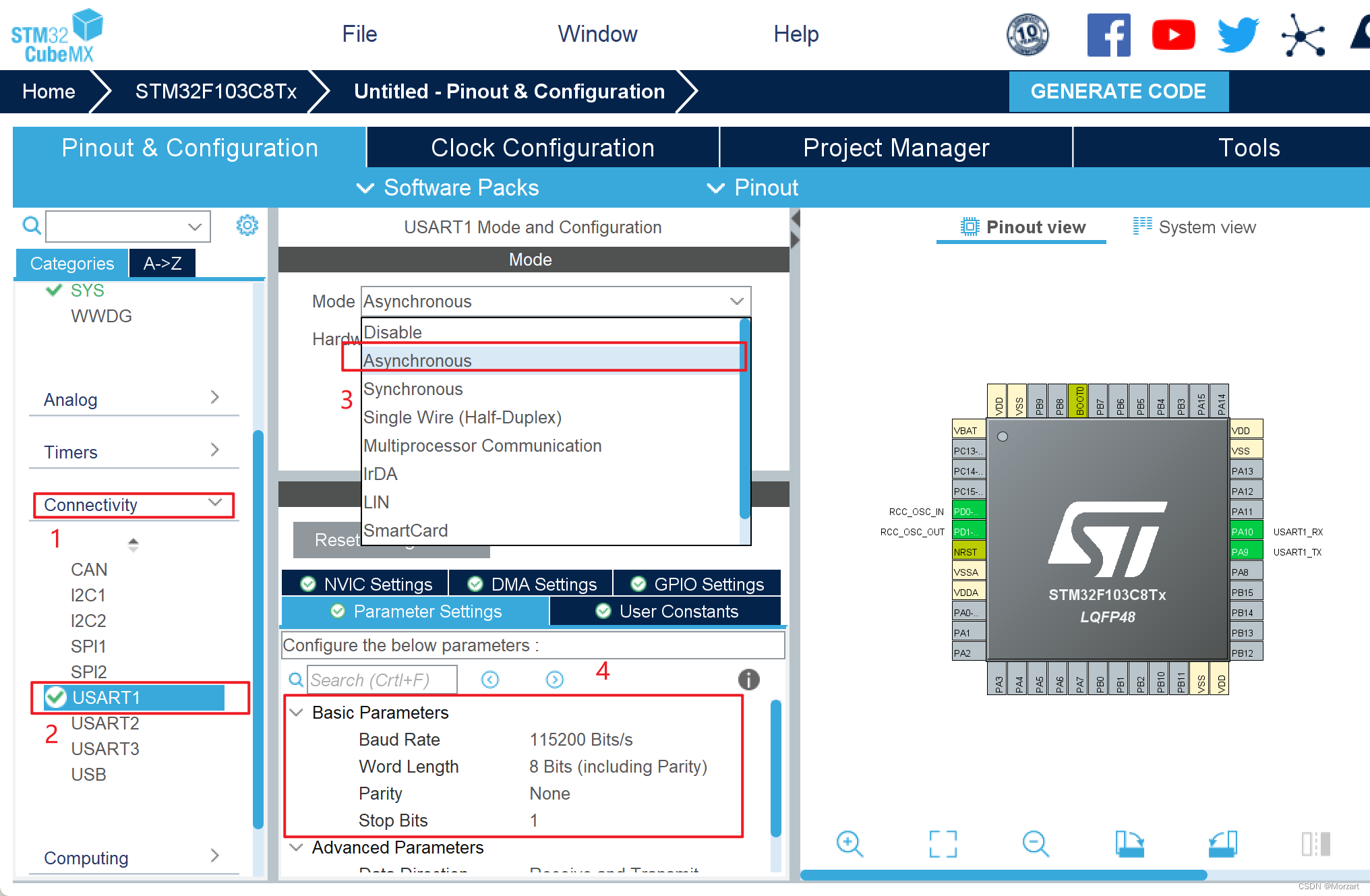Open the GPIO Settings tab

[x=697, y=584]
